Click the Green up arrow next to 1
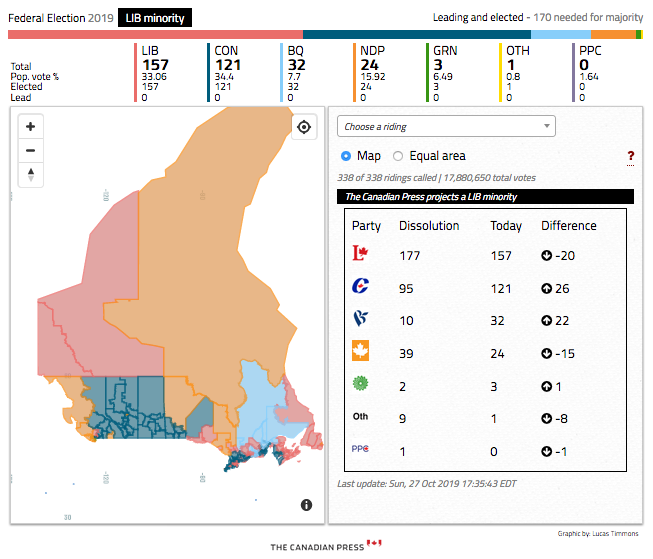The image size is (653, 559). [546, 387]
